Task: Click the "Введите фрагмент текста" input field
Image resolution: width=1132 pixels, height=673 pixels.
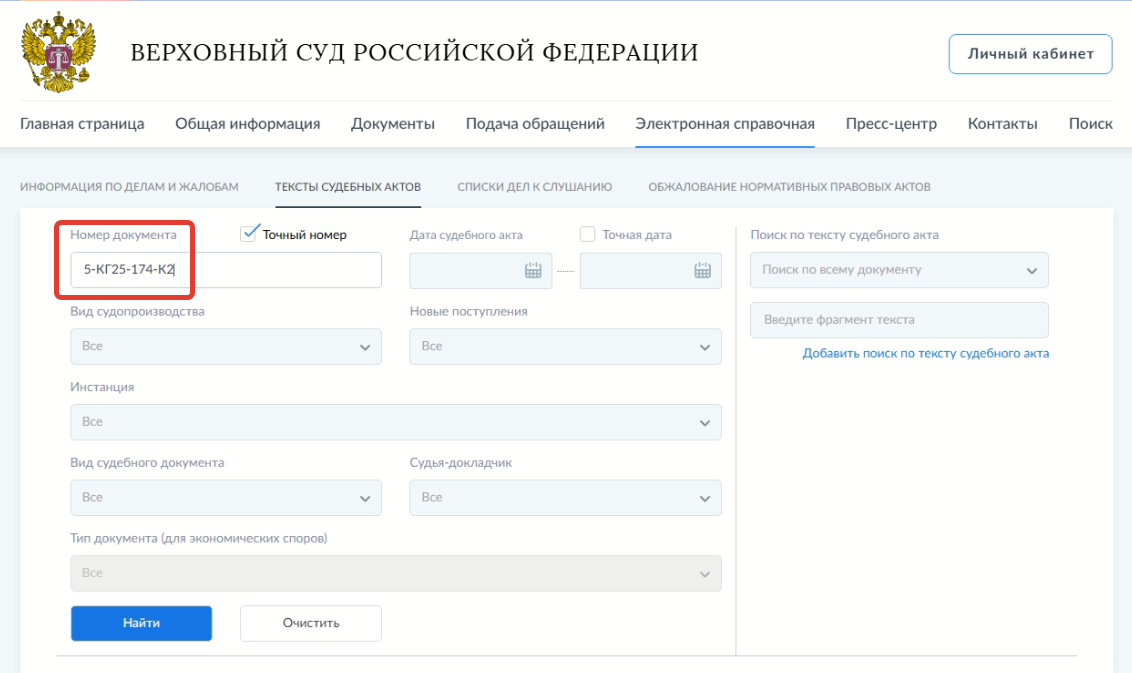Action: coord(898,320)
